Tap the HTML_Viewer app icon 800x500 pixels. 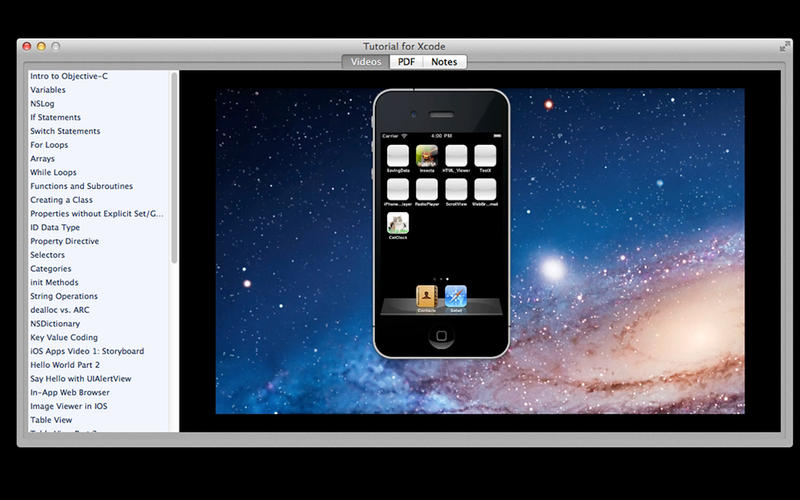456,155
